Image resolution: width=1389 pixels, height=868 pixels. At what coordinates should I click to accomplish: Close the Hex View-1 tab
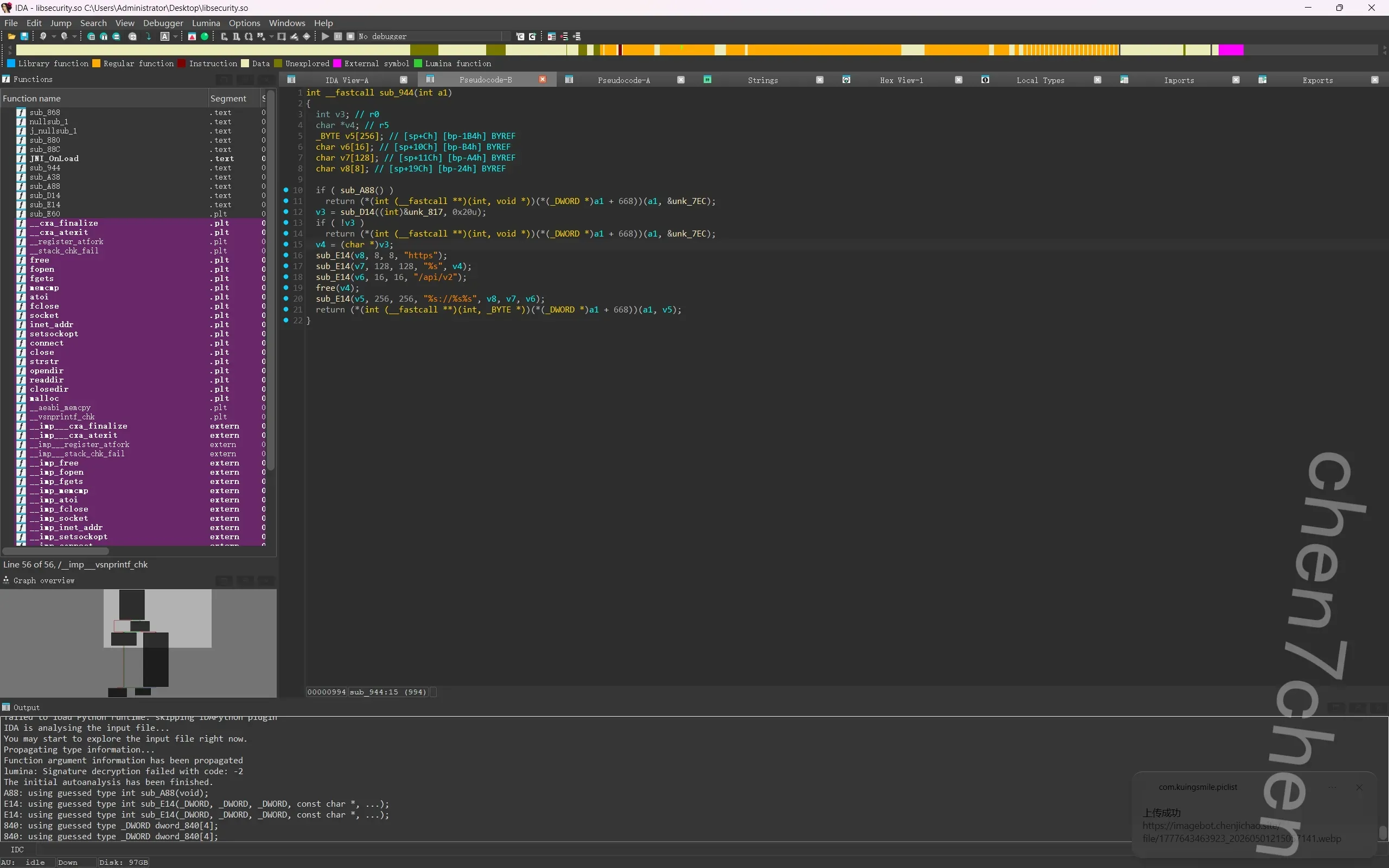[959, 80]
